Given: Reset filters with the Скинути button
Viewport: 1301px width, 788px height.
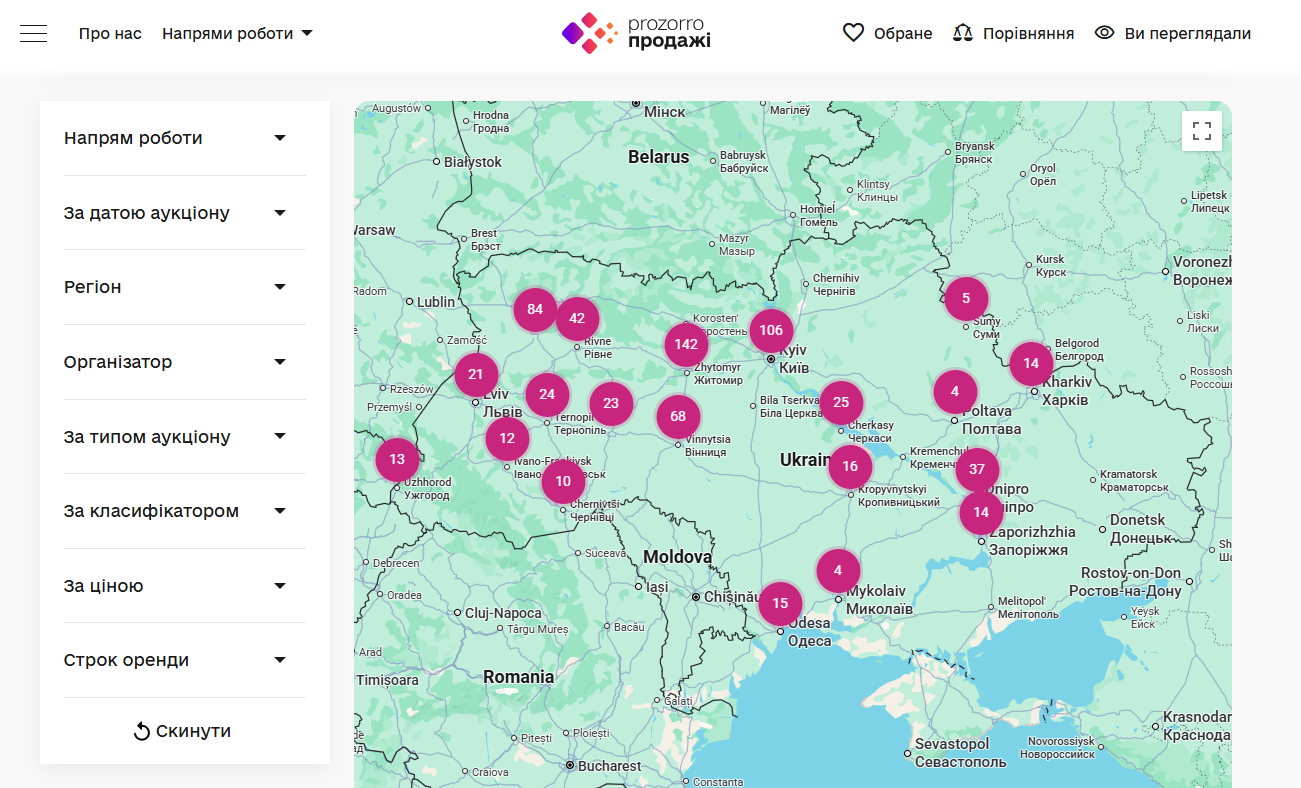Looking at the screenshot, I should click(x=184, y=731).
